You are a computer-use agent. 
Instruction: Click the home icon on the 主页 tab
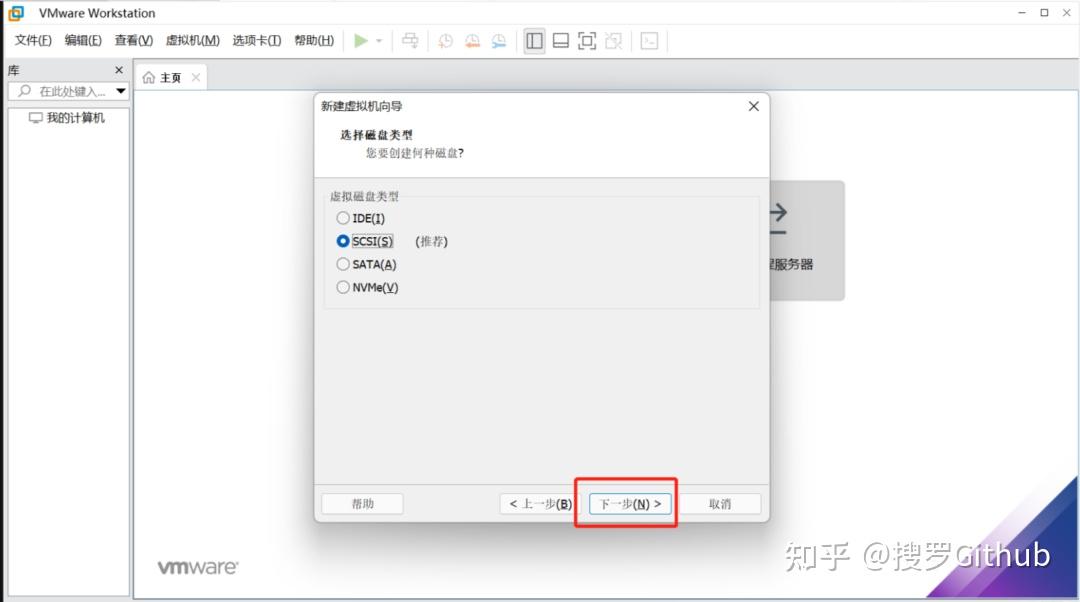149,78
